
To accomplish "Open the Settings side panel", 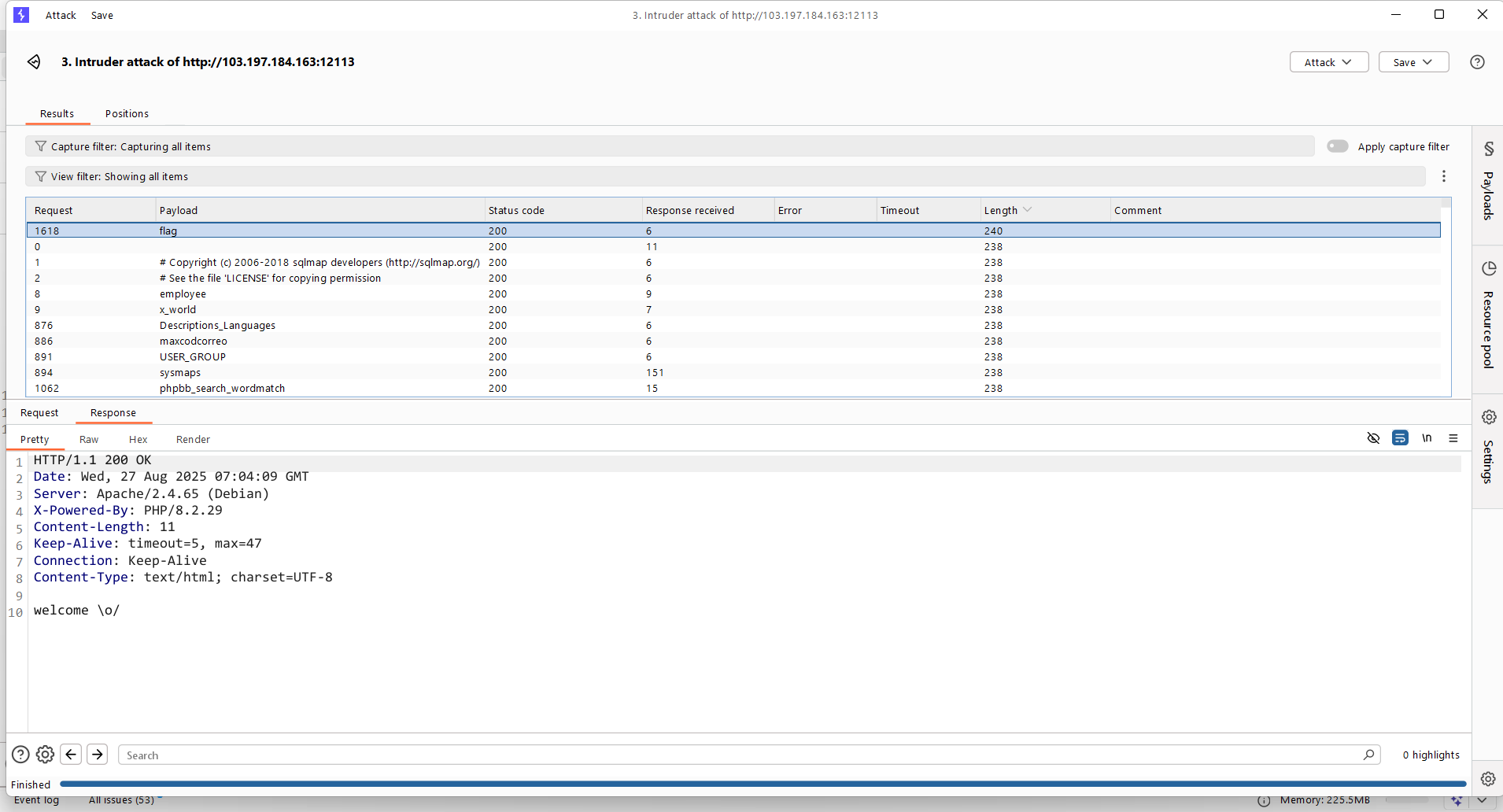I will 1487,448.
